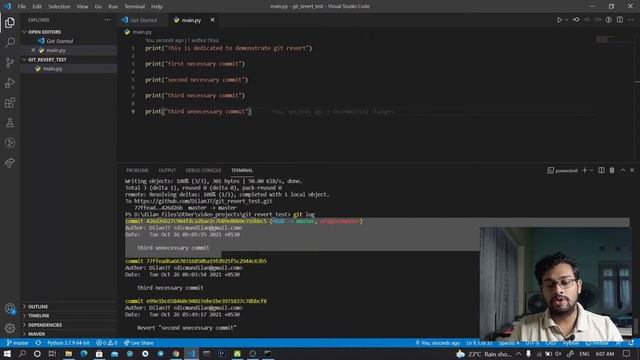Maximize terminal panel with up chevron
The width and height of the screenshot is (640, 360).
623,170
